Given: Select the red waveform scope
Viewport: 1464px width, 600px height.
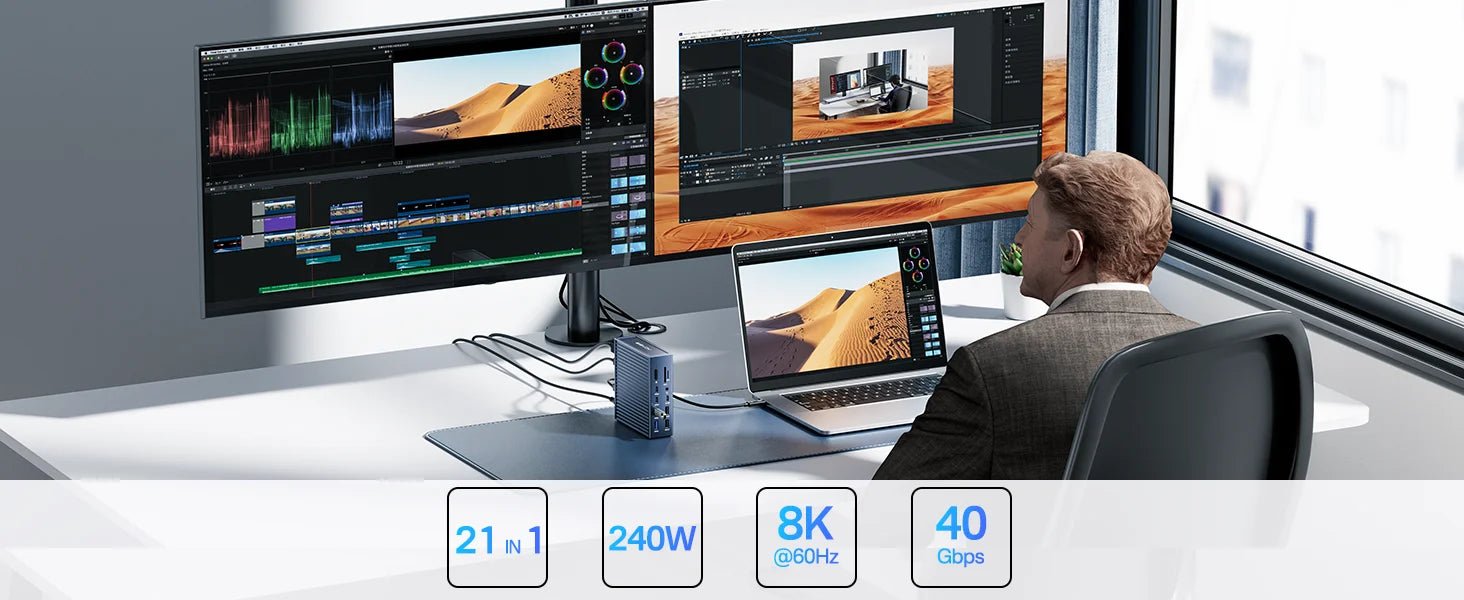Looking at the screenshot, I should [239, 126].
